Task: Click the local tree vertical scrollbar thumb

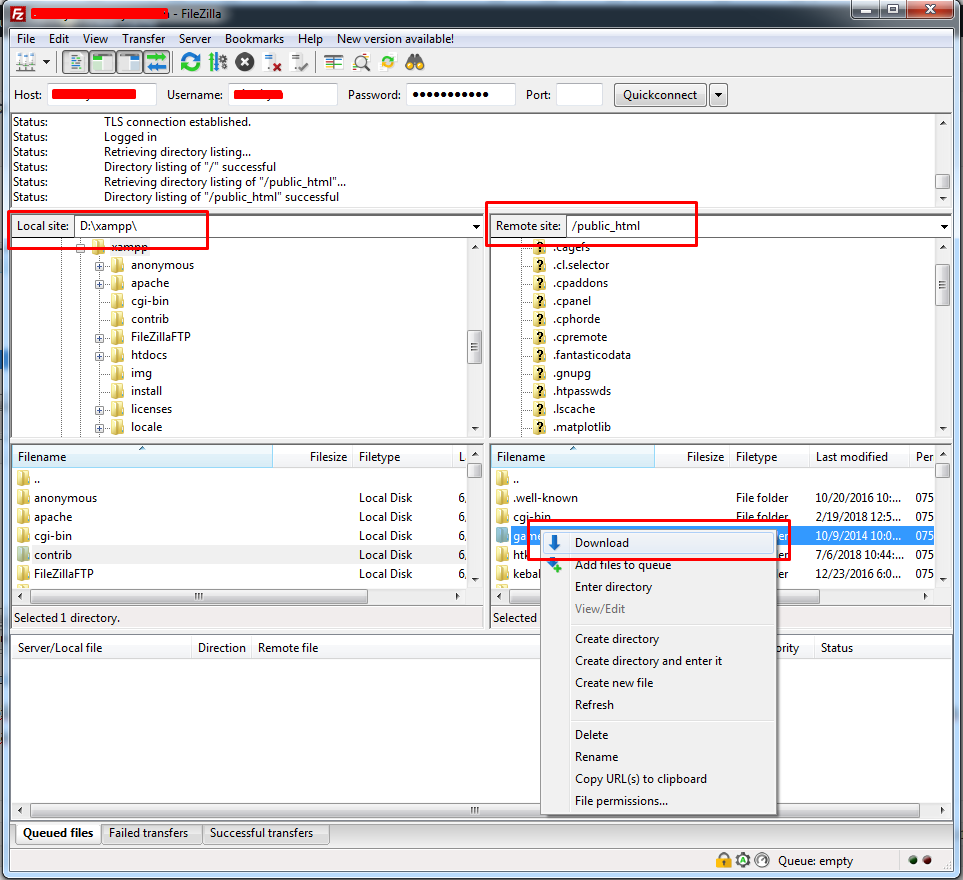Action: (x=474, y=347)
